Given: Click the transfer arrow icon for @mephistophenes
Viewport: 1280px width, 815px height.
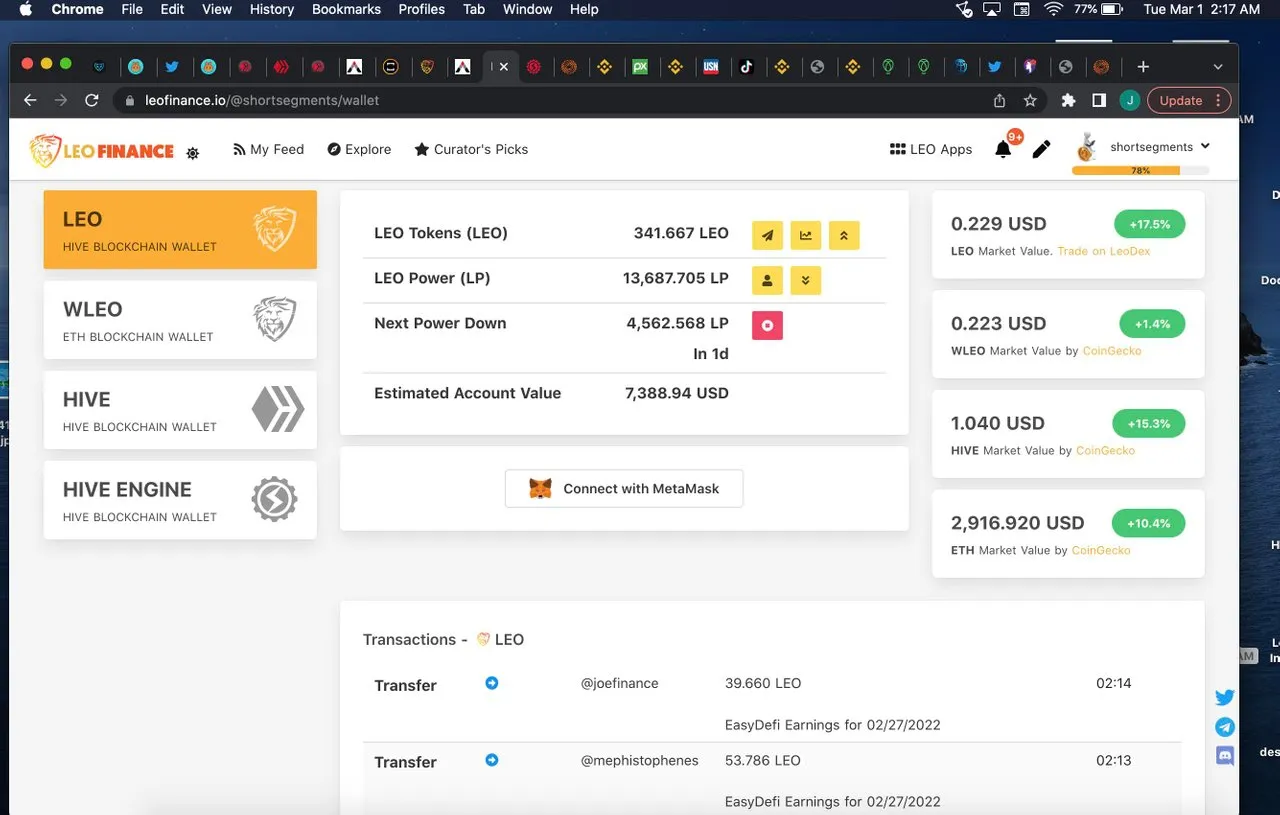Looking at the screenshot, I should click(x=491, y=760).
